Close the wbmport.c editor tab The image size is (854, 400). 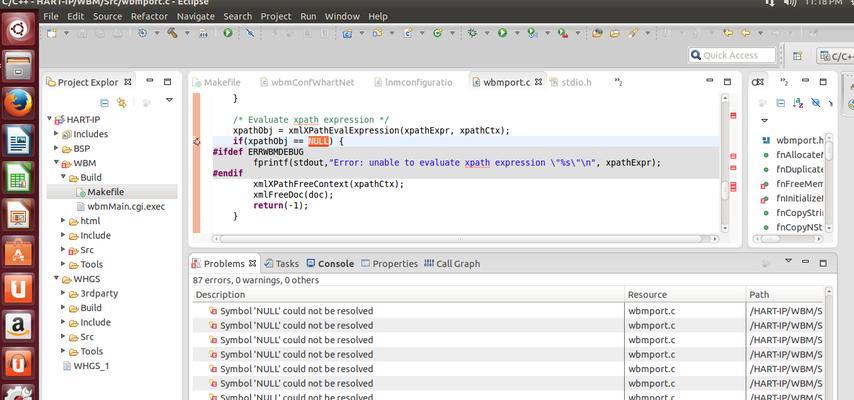538,82
